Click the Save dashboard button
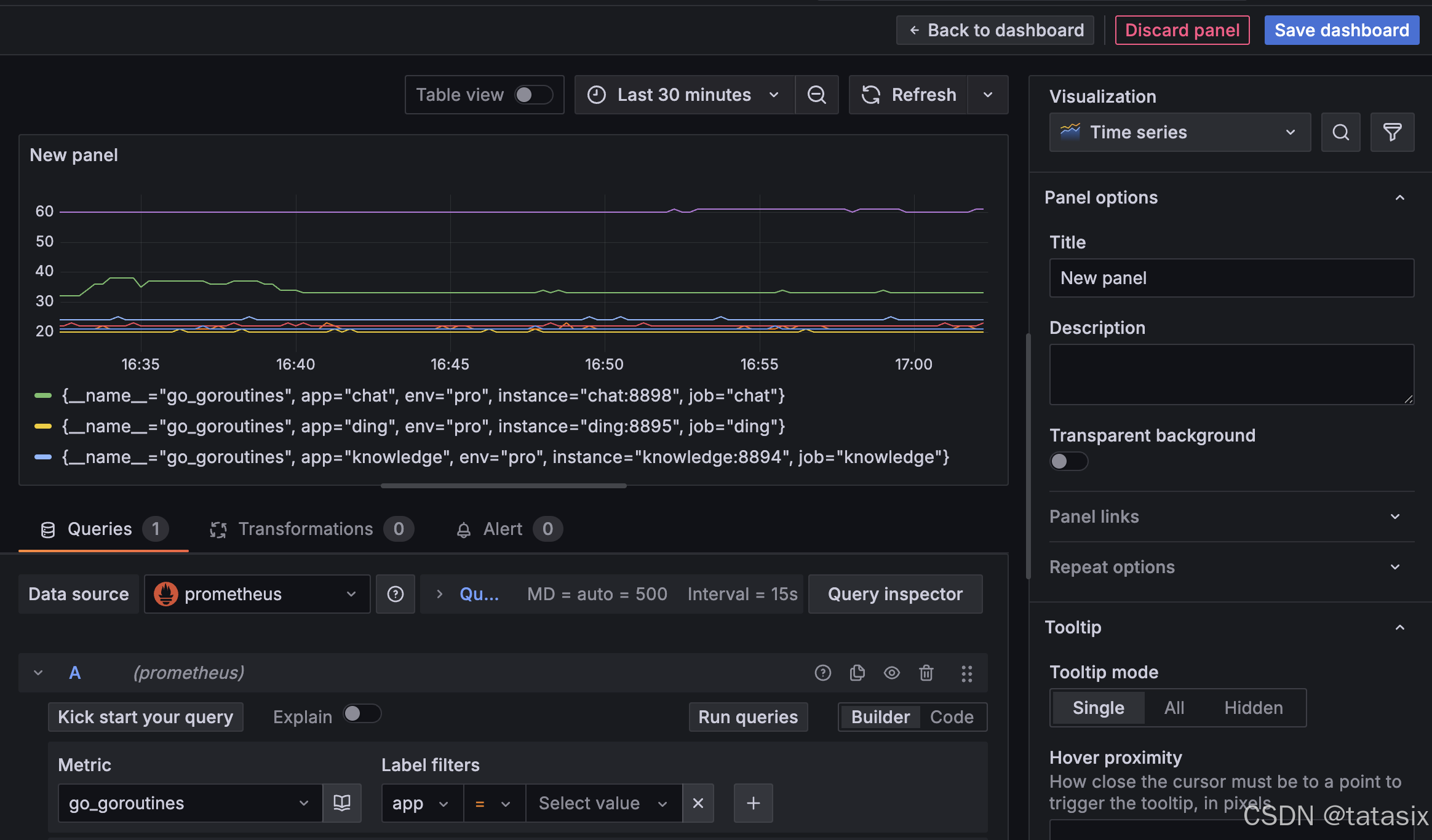 pyautogui.click(x=1341, y=30)
